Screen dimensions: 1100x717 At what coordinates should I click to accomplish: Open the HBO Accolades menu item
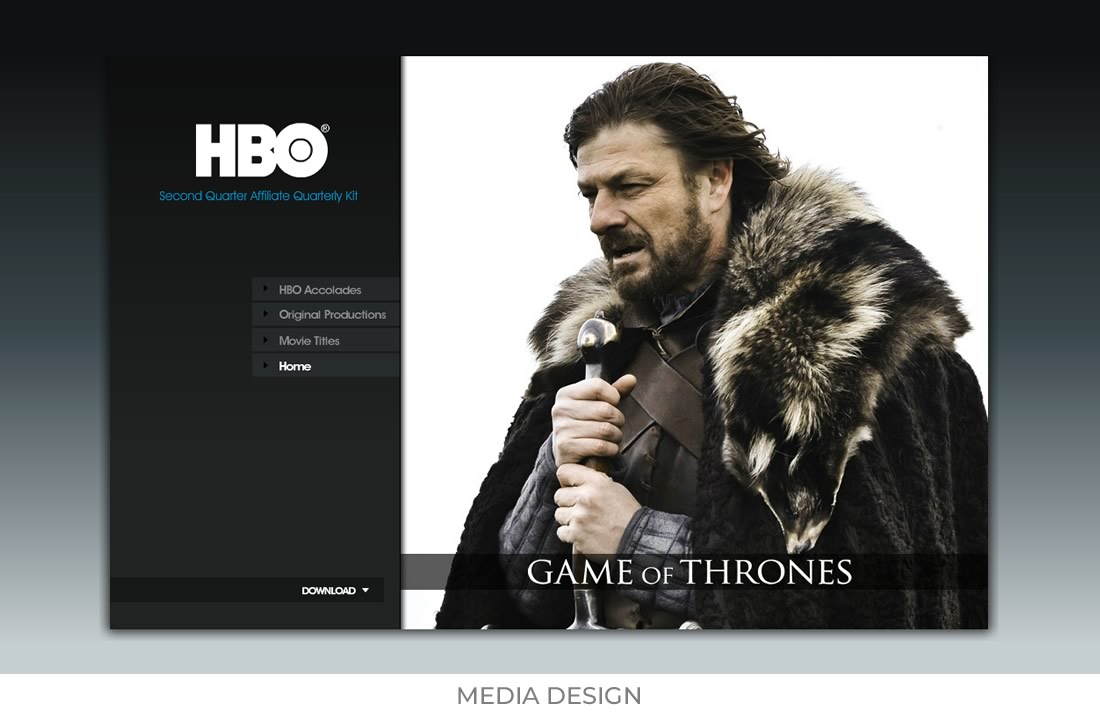point(326,289)
